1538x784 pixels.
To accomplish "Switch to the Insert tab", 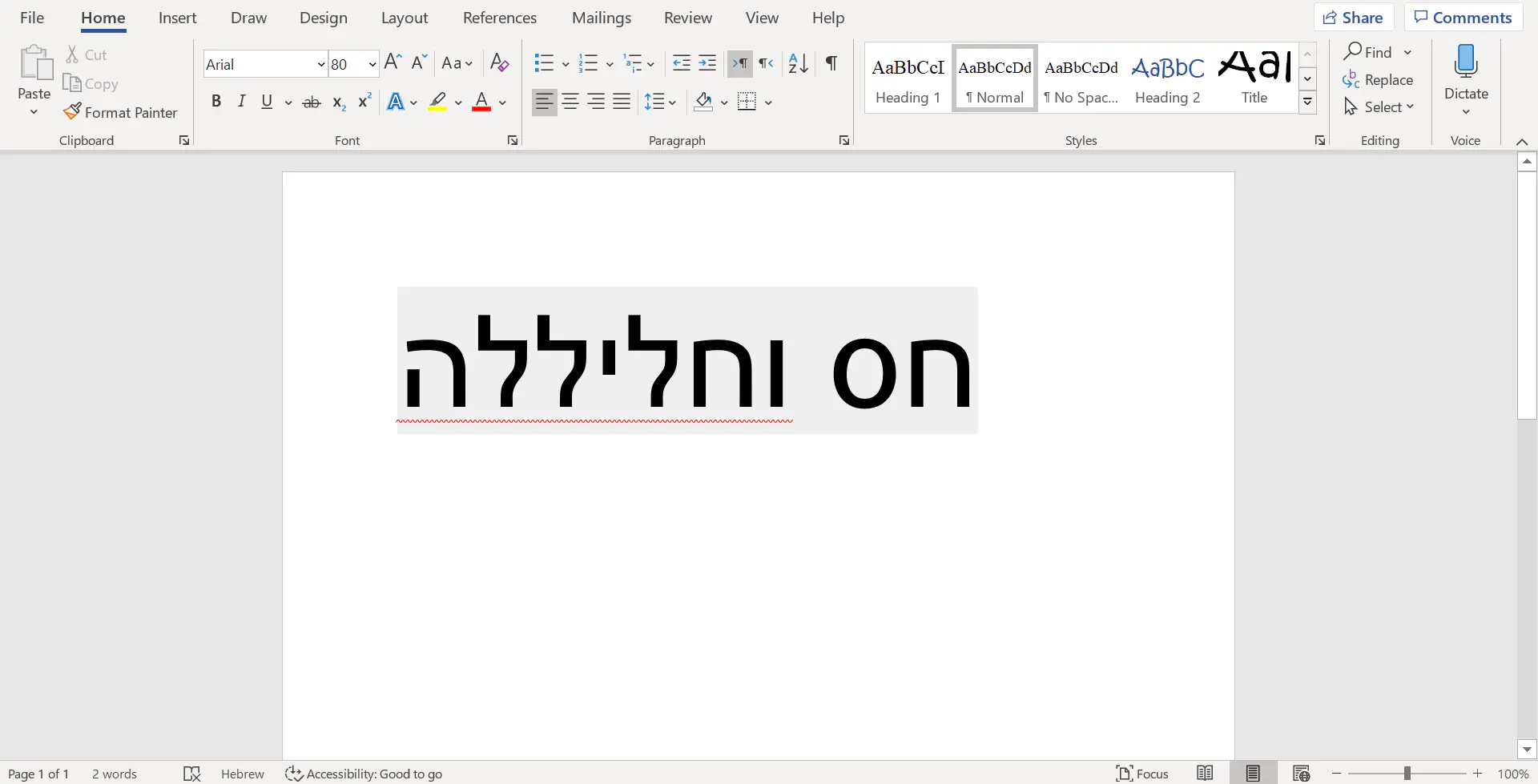I will click(x=177, y=18).
